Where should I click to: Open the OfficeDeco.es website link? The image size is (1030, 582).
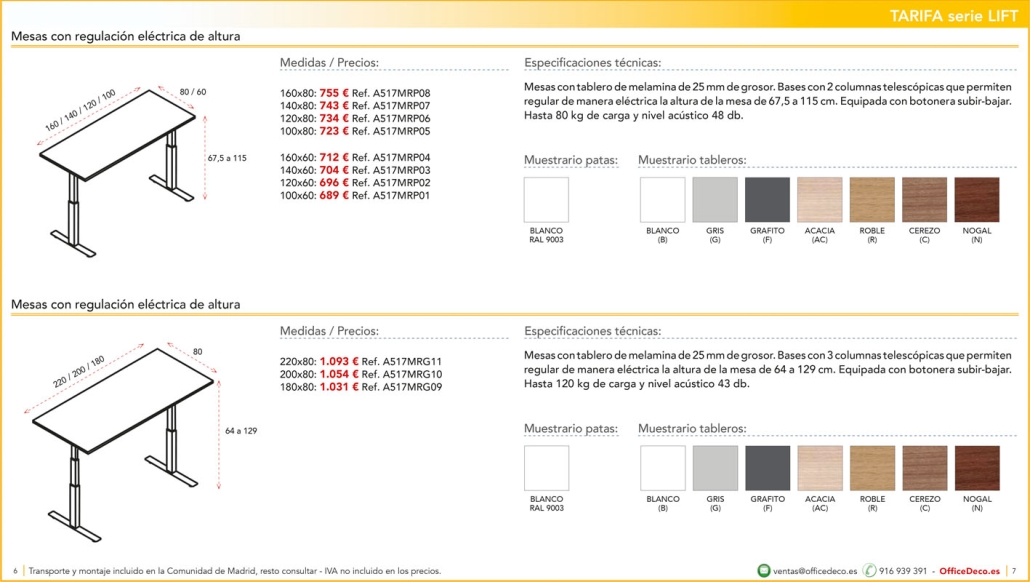click(970, 571)
